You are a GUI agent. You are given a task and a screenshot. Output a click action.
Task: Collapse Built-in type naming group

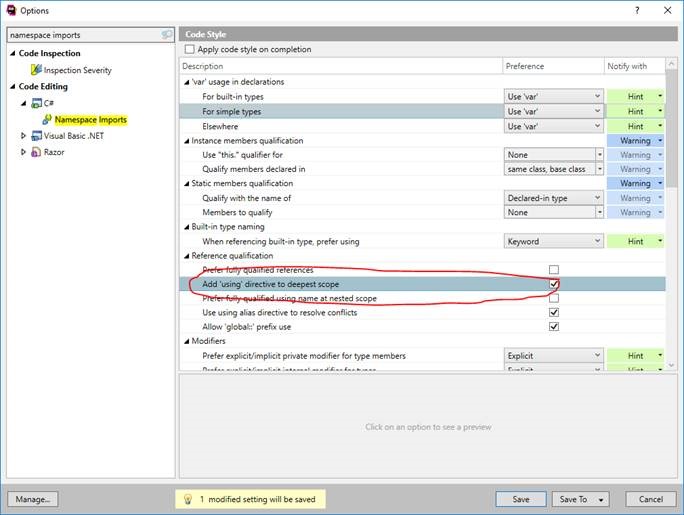point(187,227)
